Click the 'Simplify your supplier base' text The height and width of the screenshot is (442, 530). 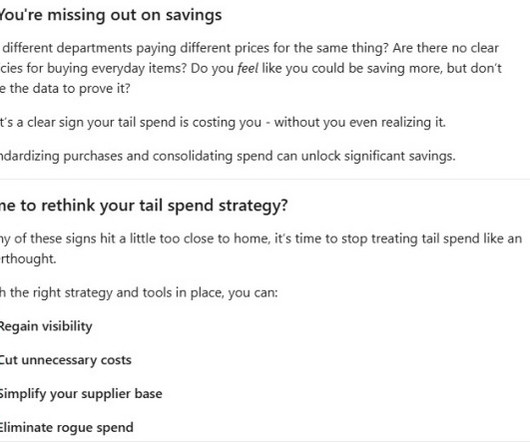pos(81,394)
